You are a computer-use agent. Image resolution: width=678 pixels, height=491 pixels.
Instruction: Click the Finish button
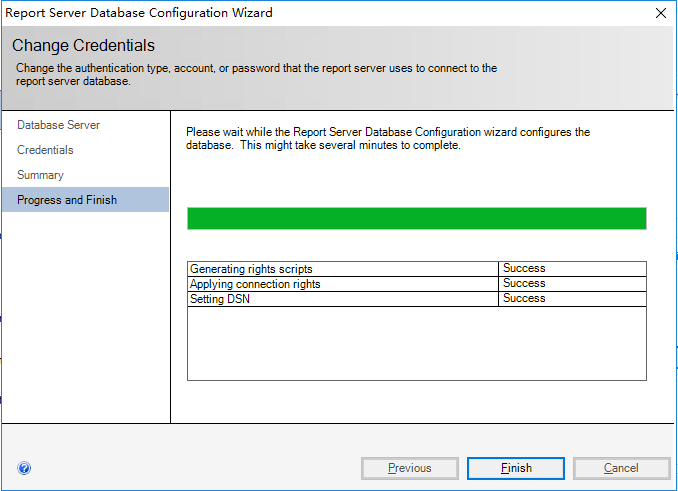(x=516, y=468)
